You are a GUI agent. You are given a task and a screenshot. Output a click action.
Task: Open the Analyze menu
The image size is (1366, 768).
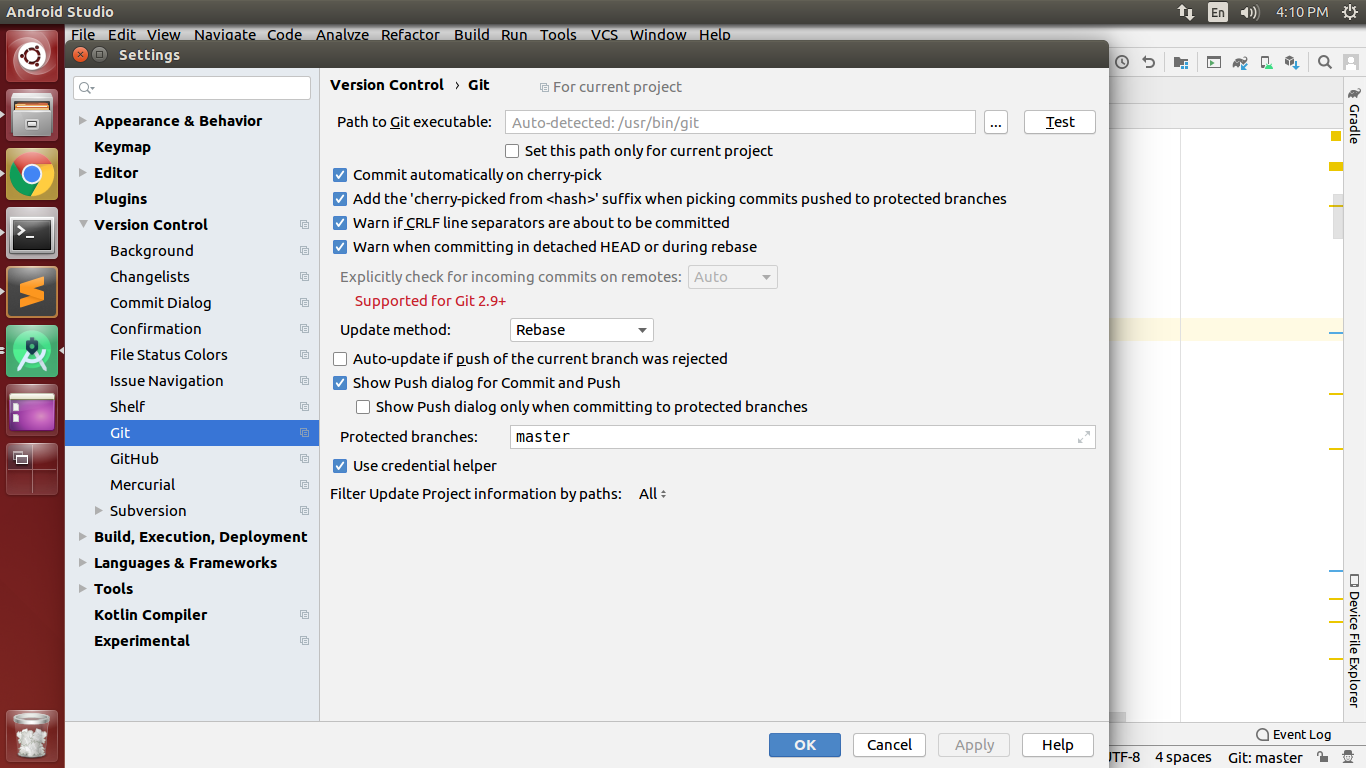tap(342, 35)
